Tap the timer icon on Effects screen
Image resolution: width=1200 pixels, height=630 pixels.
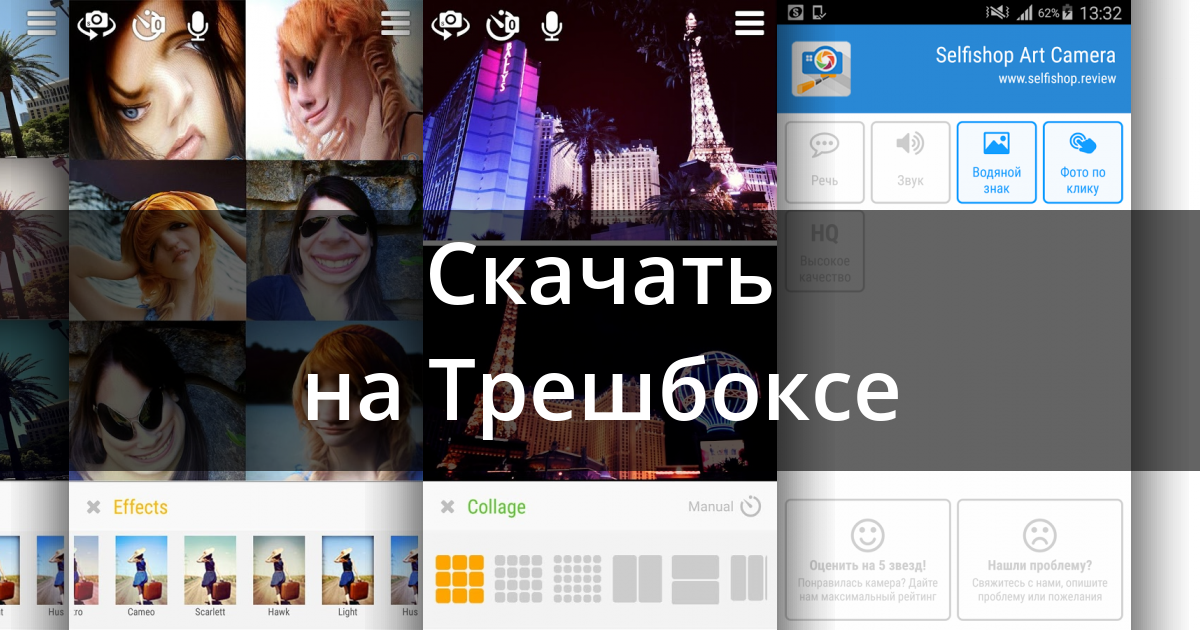148,23
